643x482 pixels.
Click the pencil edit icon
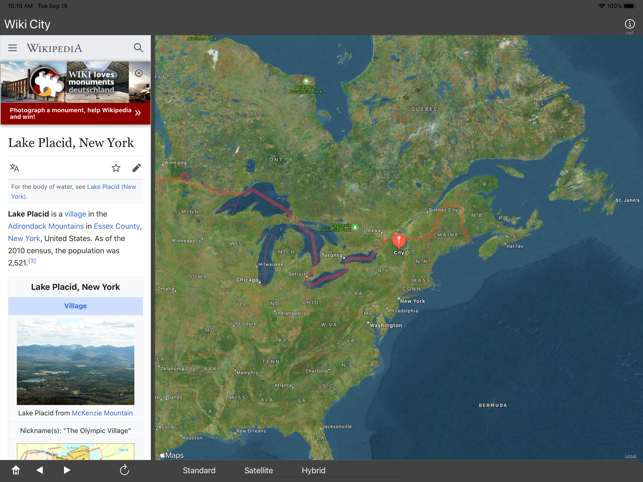(136, 168)
